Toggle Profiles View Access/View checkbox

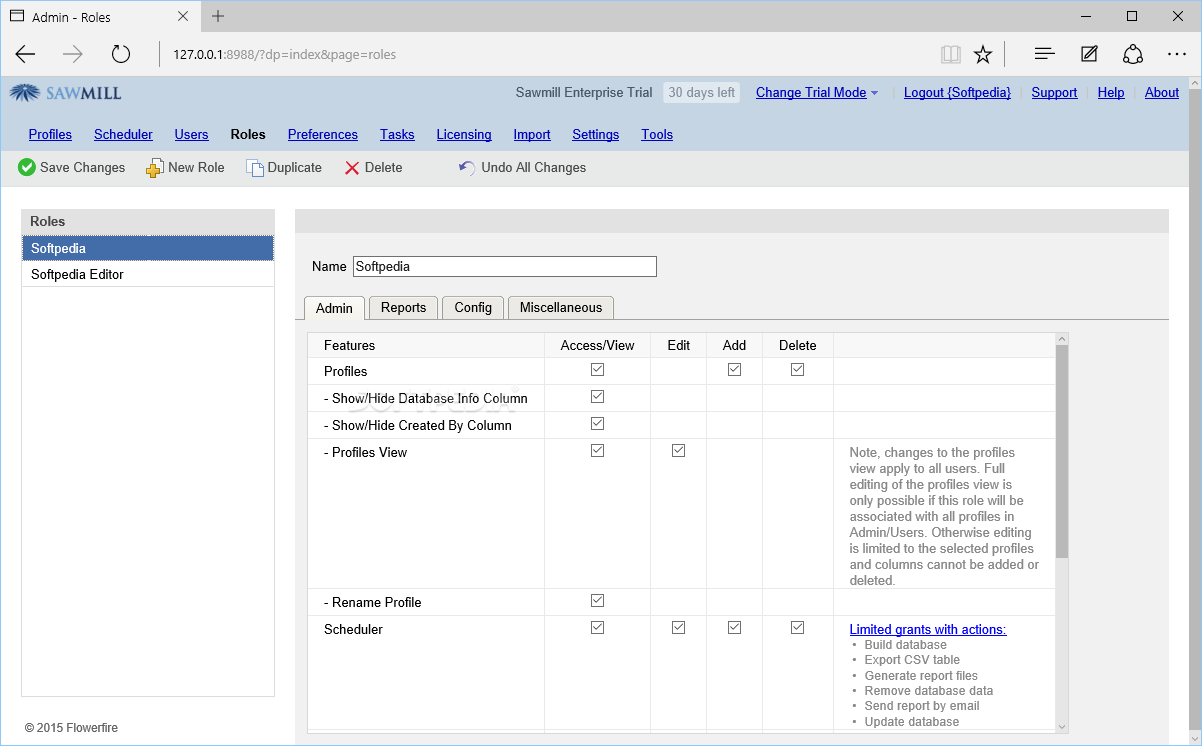pos(597,450)
